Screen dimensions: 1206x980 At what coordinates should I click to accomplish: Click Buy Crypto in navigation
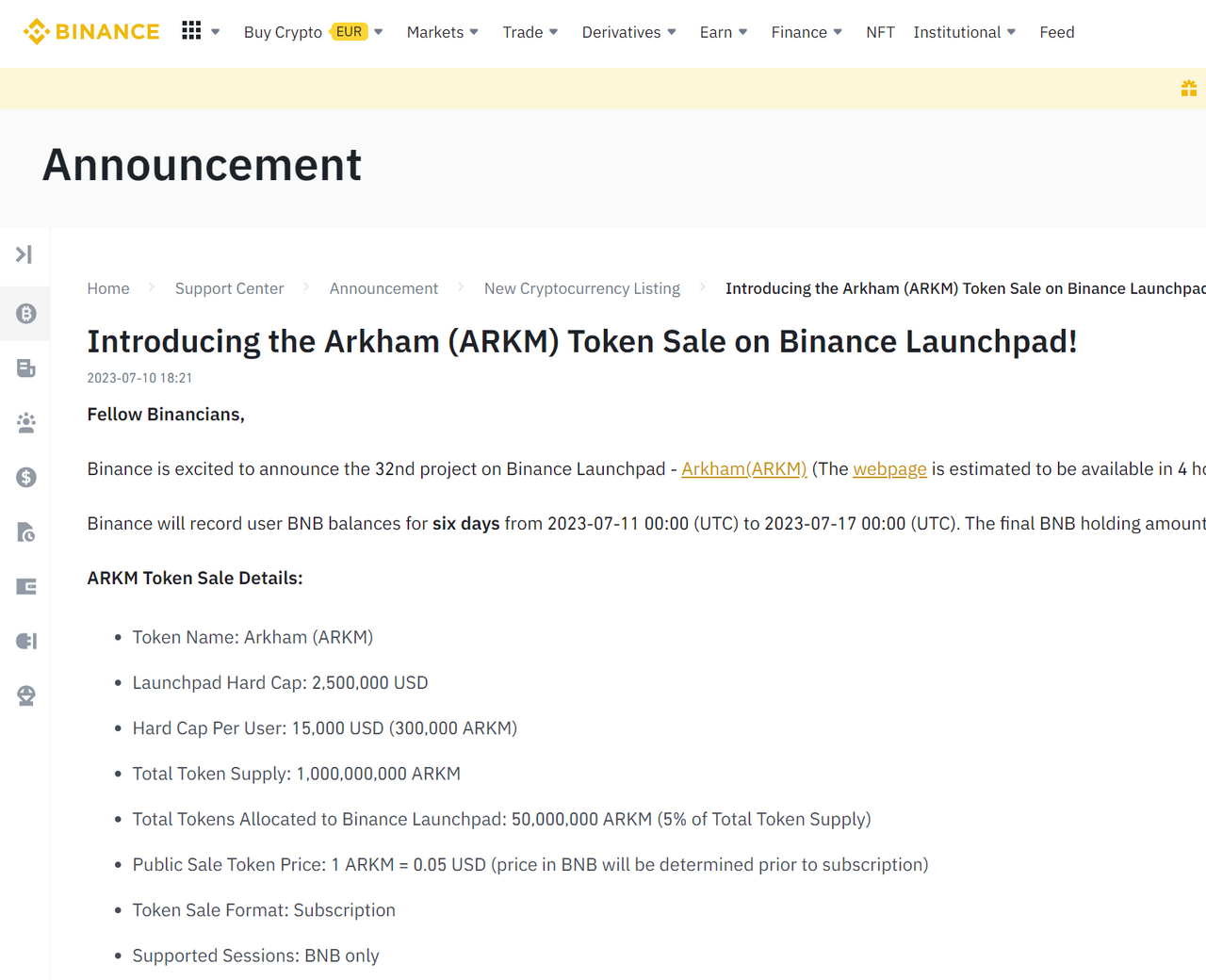[x=283, y=32]
